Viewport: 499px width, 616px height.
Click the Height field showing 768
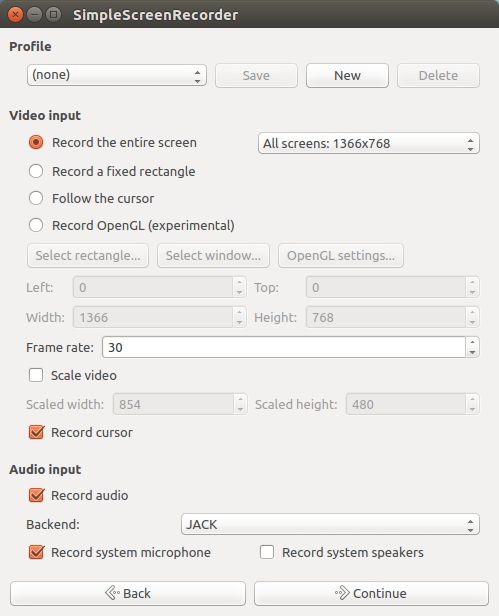[386, 317]
